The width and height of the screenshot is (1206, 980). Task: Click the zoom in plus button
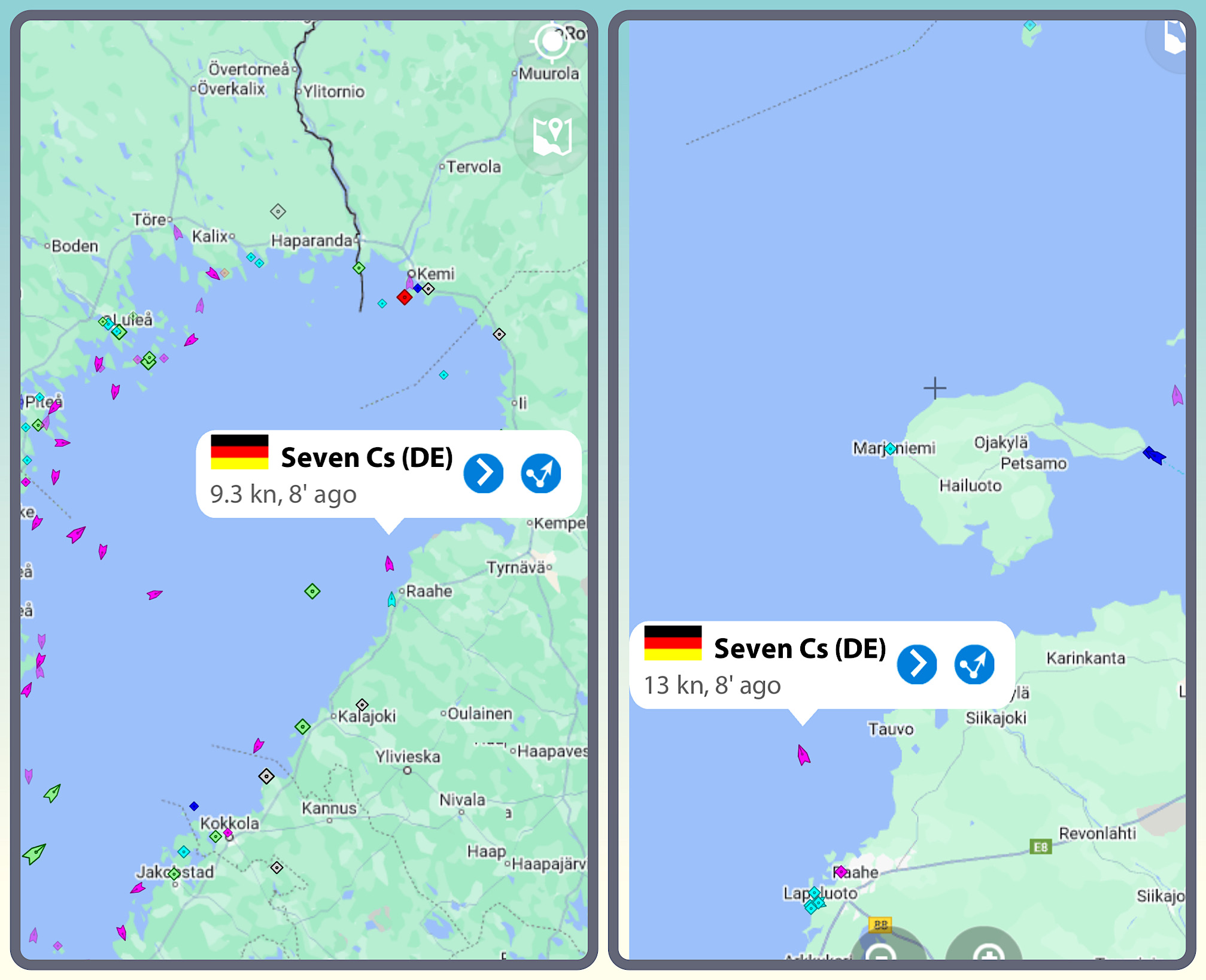pyautogui.click(x=988, y=953)
